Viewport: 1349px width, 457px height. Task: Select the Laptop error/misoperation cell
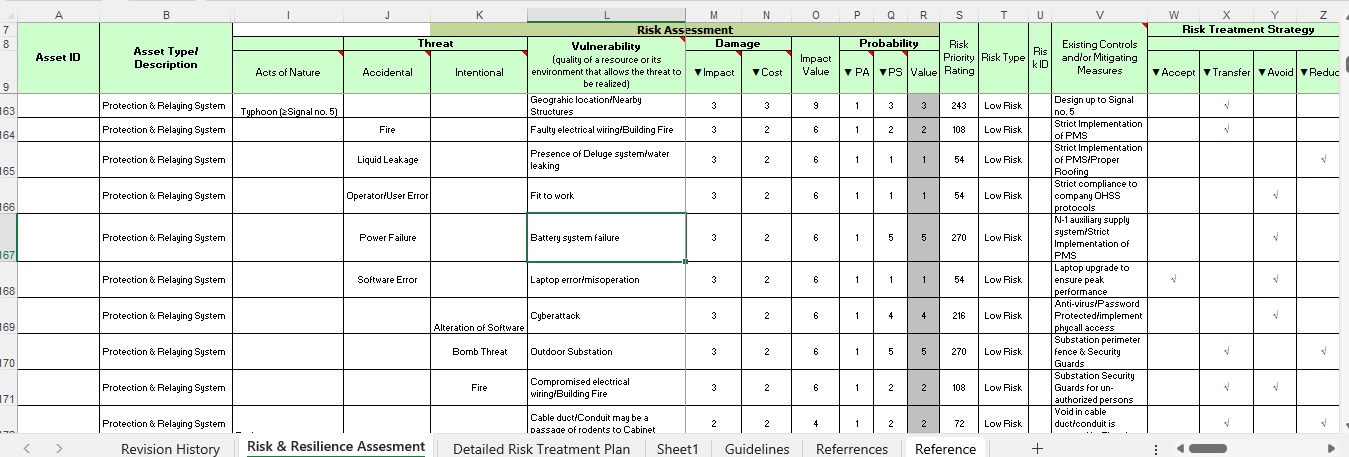coord(607,280)
